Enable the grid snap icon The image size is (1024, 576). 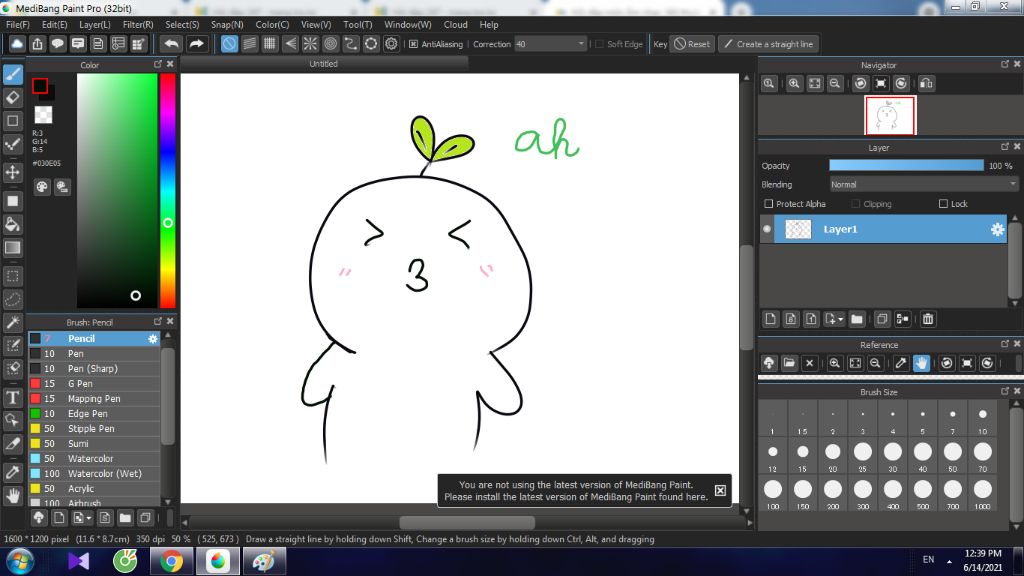pos(270,44)
